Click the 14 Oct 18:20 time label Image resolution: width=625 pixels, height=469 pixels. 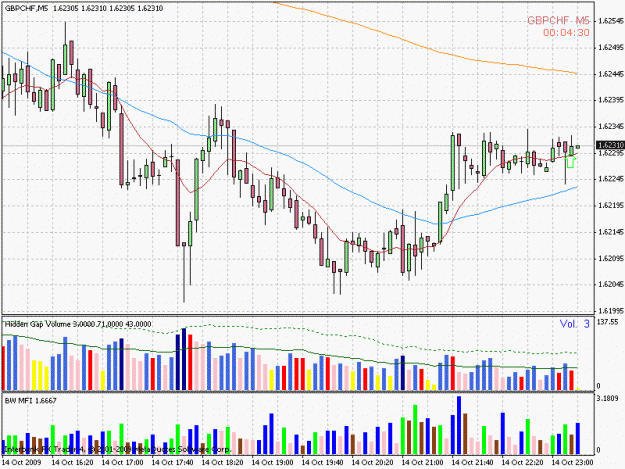(x=222, y=462)
